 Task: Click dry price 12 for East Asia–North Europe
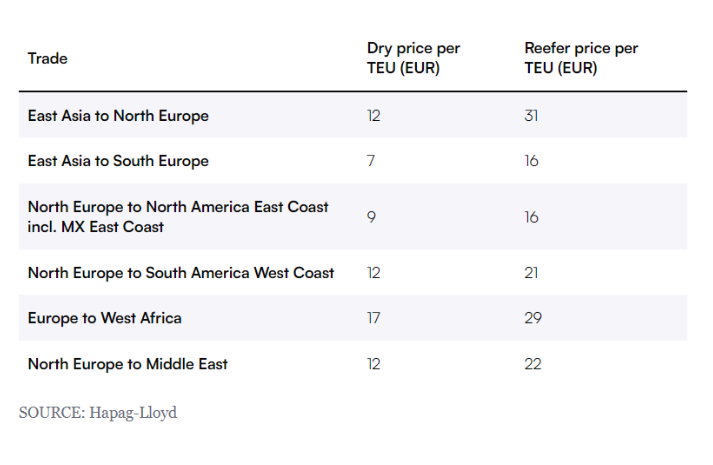(373, 115)
